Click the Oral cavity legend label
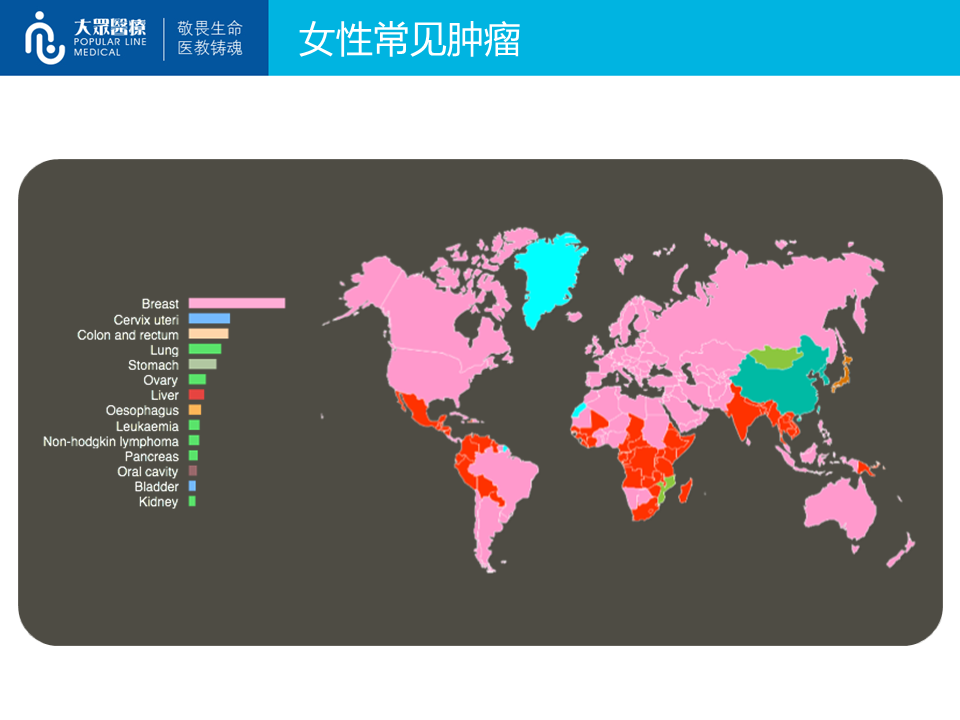The width and height of the screenshot is (960, 720). [x=148, y=472]
